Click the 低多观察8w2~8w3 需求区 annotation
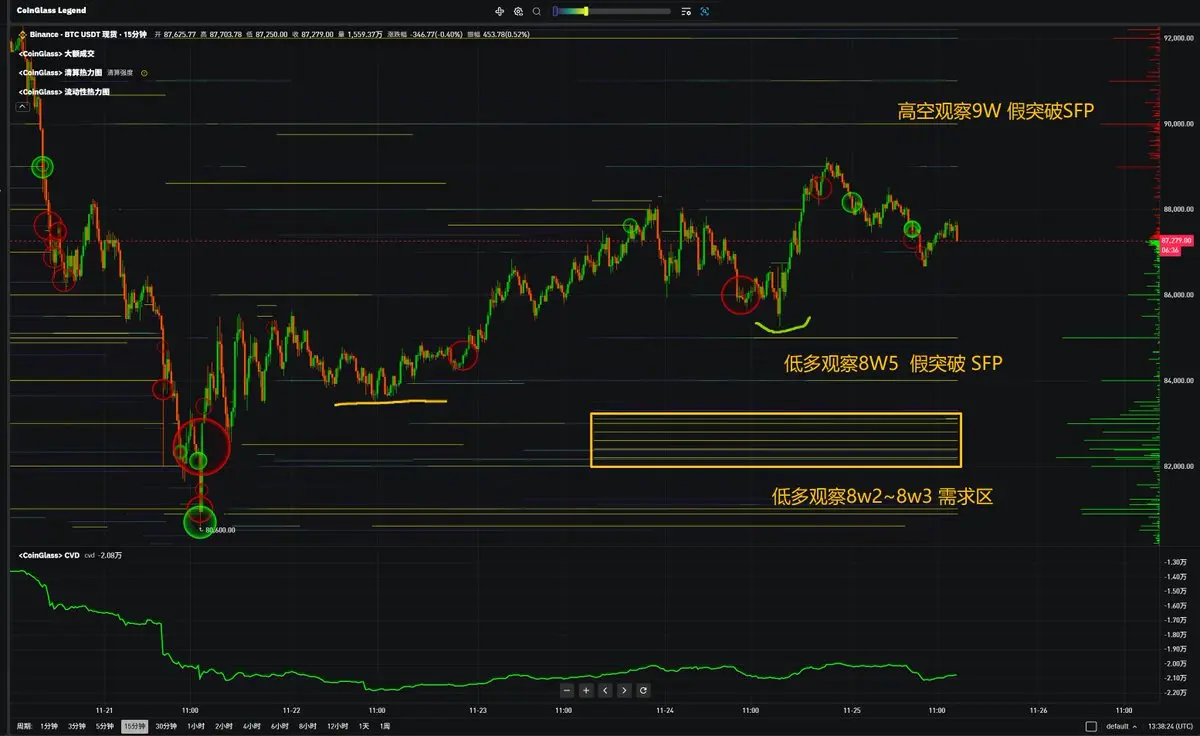This screenshot has height=736, width=1200. tap(882, 496)
